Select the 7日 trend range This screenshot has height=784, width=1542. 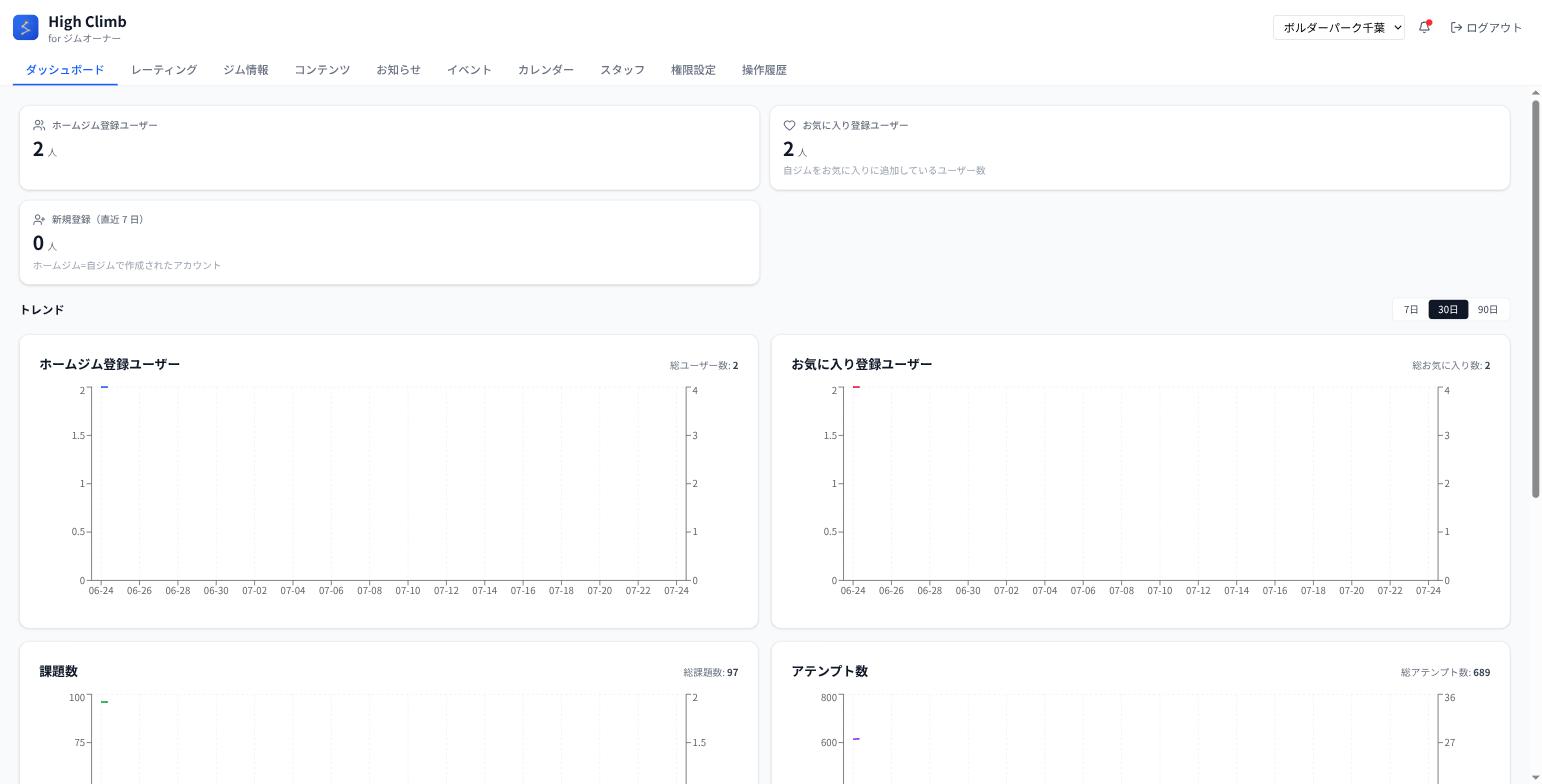click(1411, 310)
